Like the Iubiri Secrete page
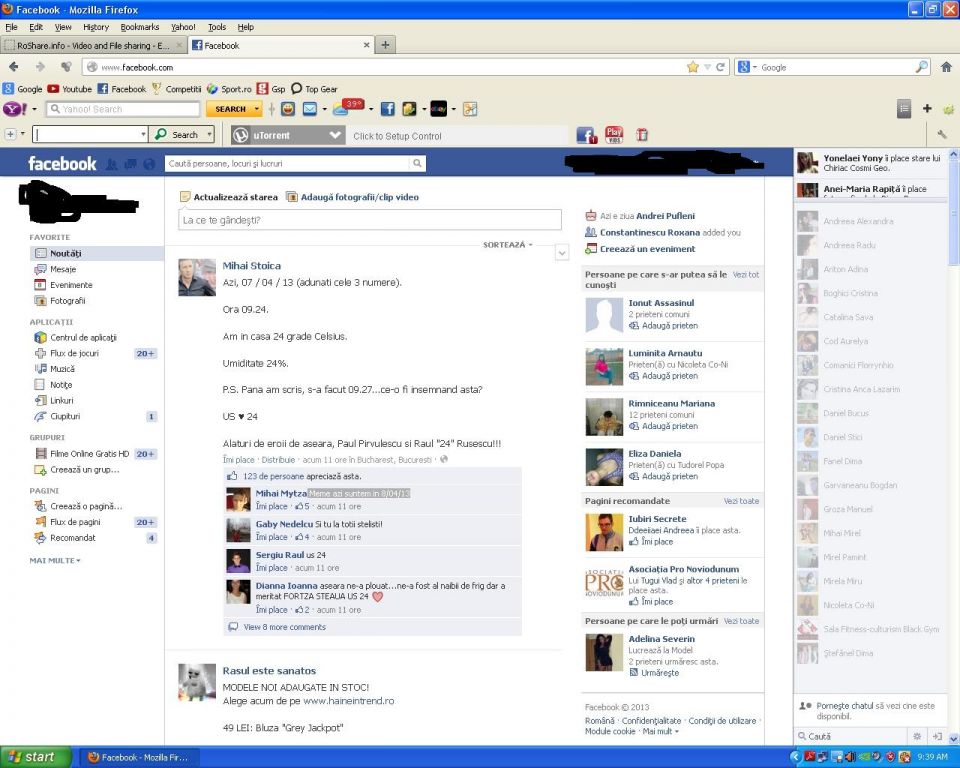 pyautogui.click(x=651, y=541)
